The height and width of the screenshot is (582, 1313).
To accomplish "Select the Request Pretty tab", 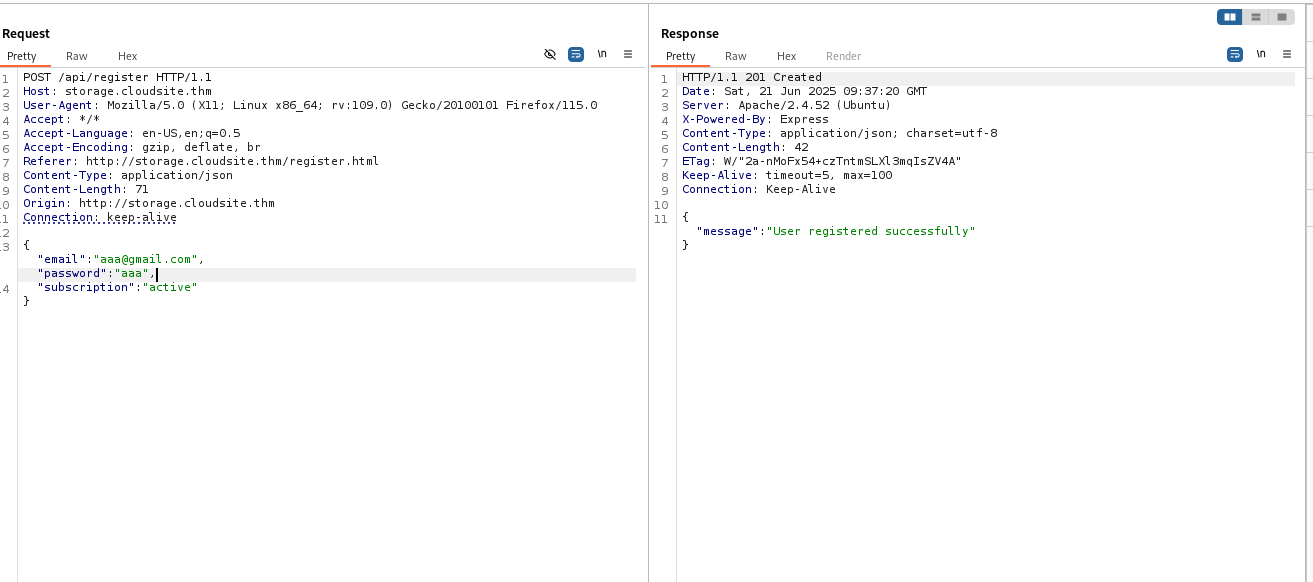I will pyautogui.click(x=22, y=57).
